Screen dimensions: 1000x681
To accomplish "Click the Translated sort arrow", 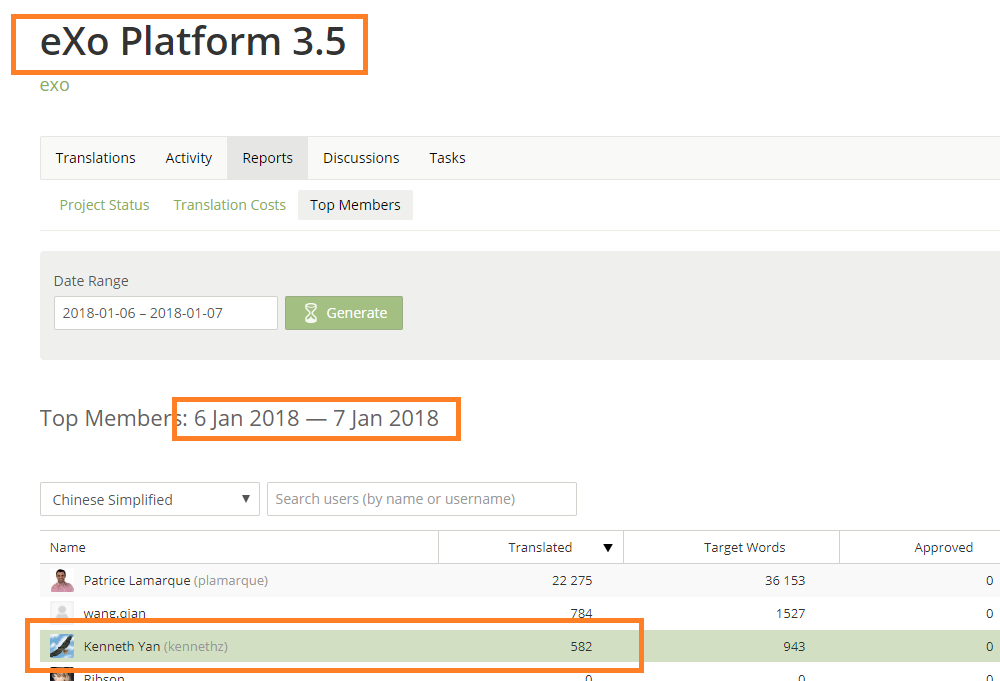I will [x=608, y=548].
